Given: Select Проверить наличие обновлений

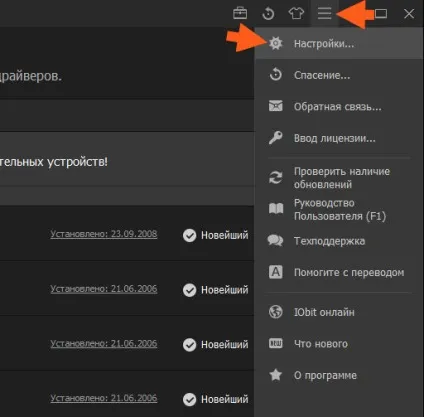Looking at the screenshot, I should [339, 178].
